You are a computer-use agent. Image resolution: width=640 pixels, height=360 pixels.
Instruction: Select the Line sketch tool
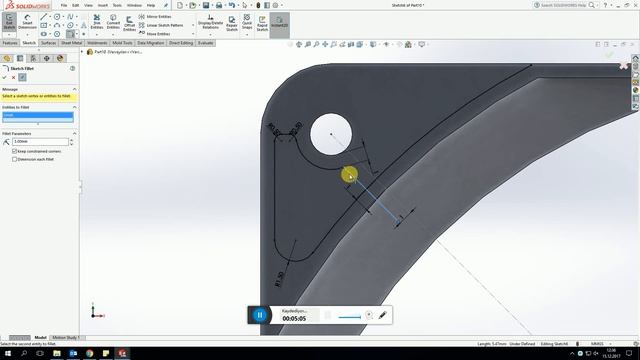tap(44, 17)
